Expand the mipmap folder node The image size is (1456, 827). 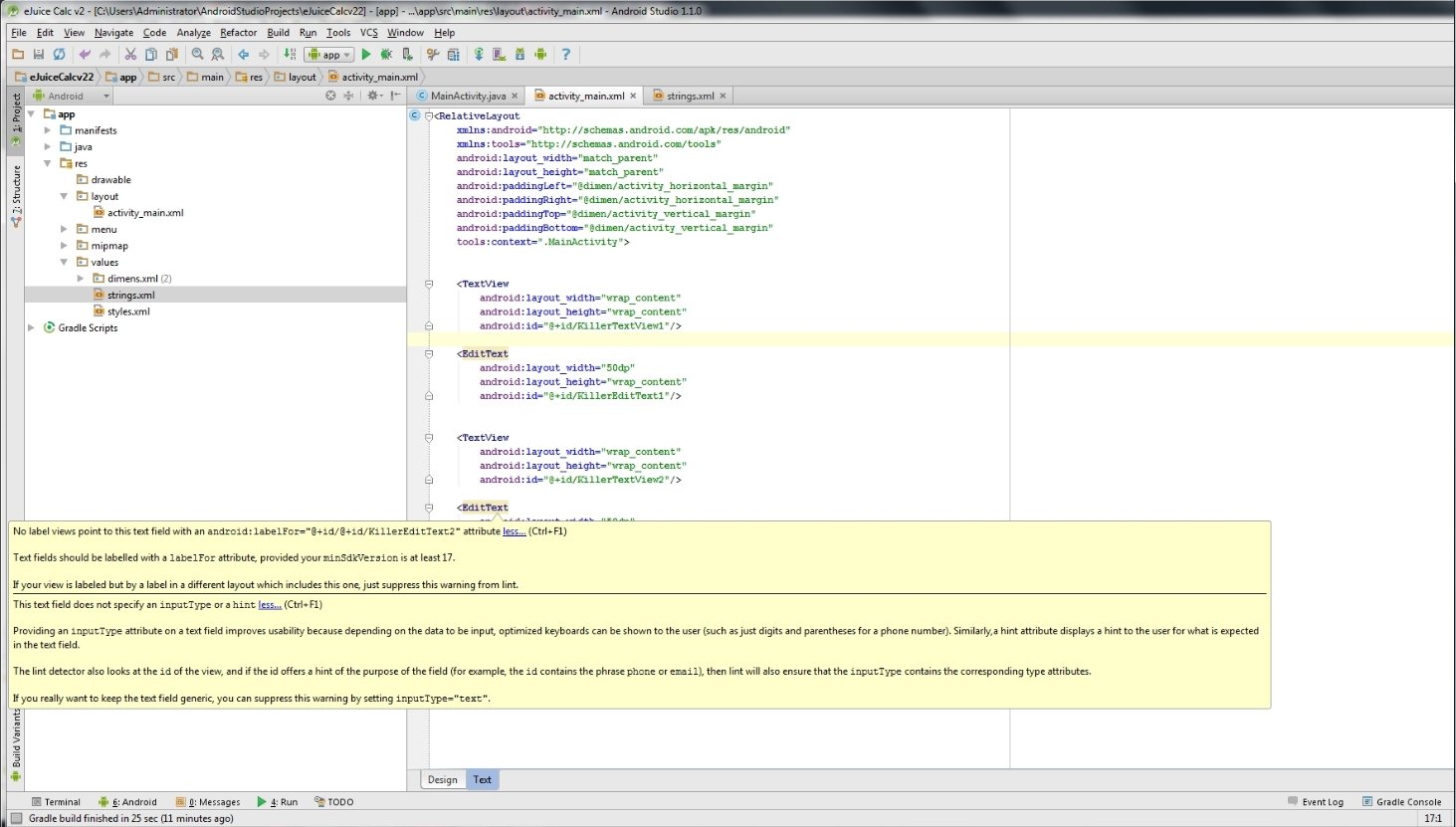[x=65, y=245]
